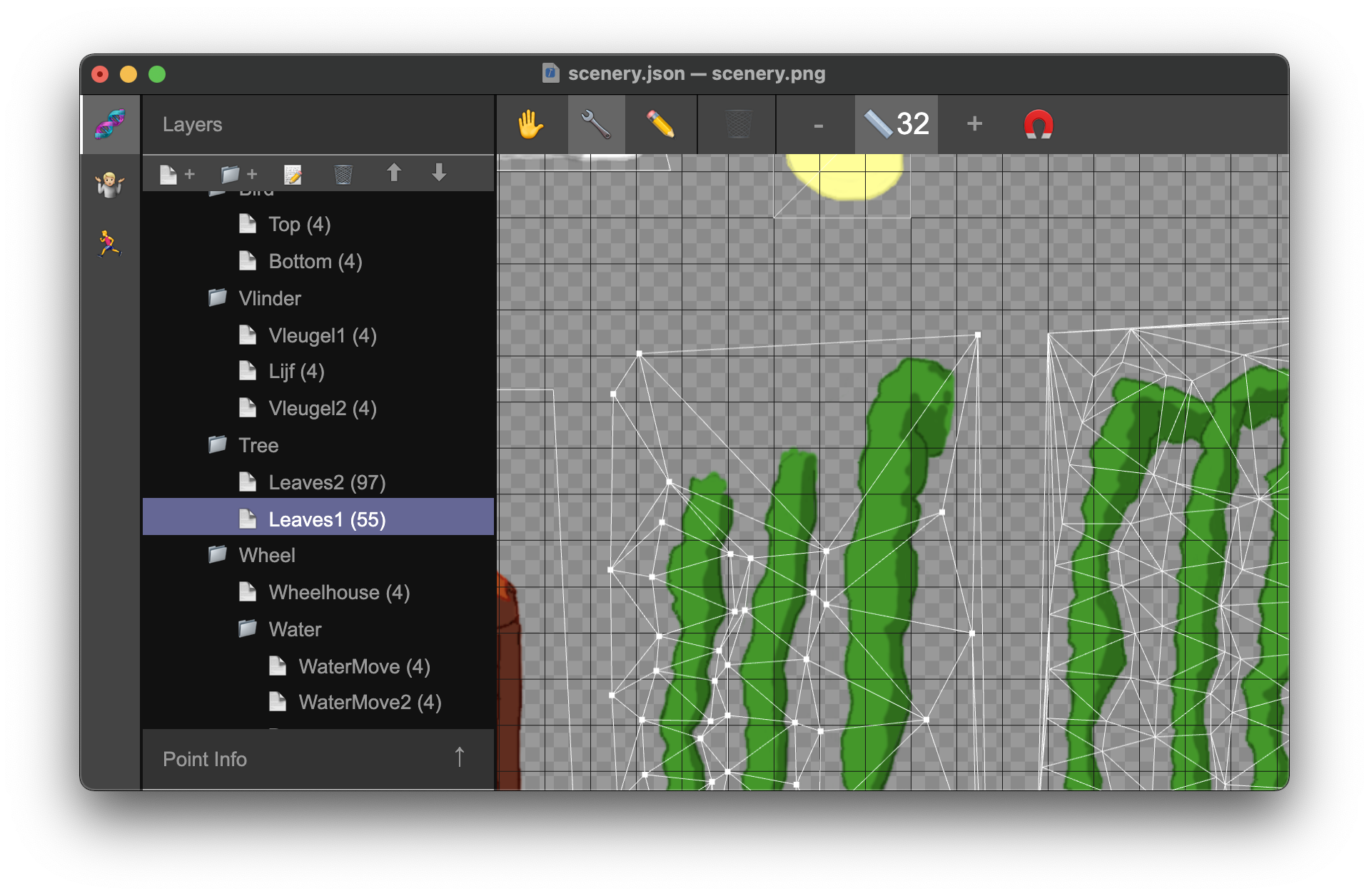Click the Wheel folder icon
The height and width of the screenshot is (896, 1369).
pyautogui.click(x=218, y=554)
